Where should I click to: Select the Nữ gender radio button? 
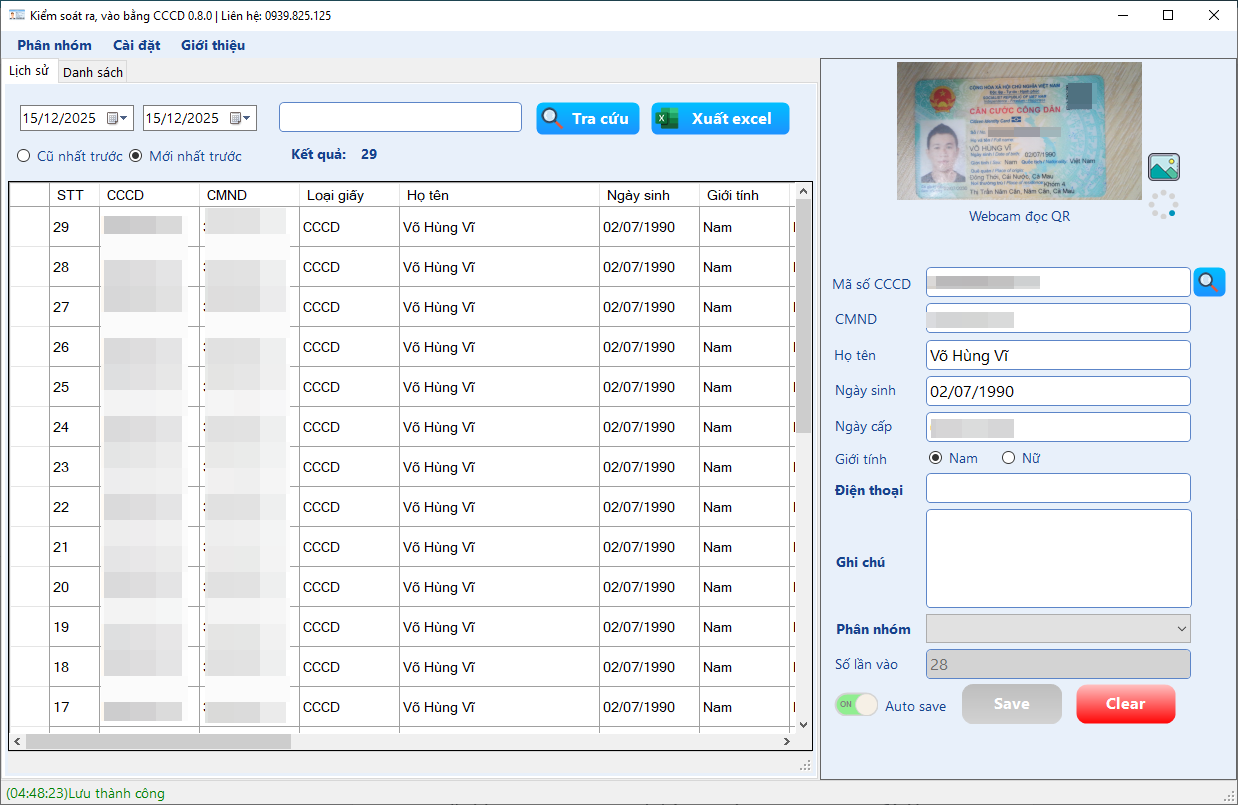[x=1008, y=458]
